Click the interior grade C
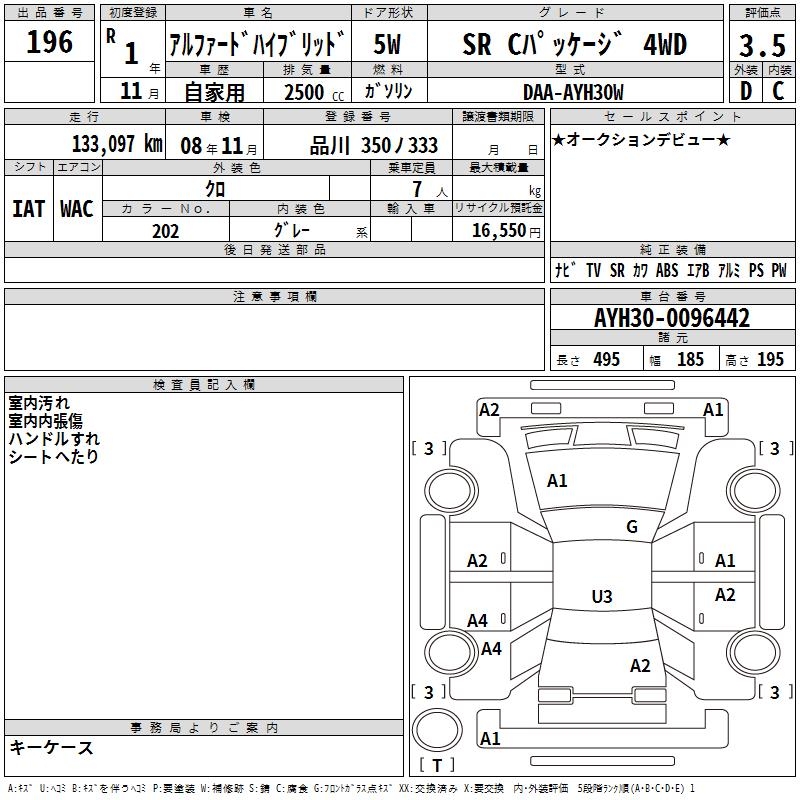Screen dimensions: 800x800 779,91
